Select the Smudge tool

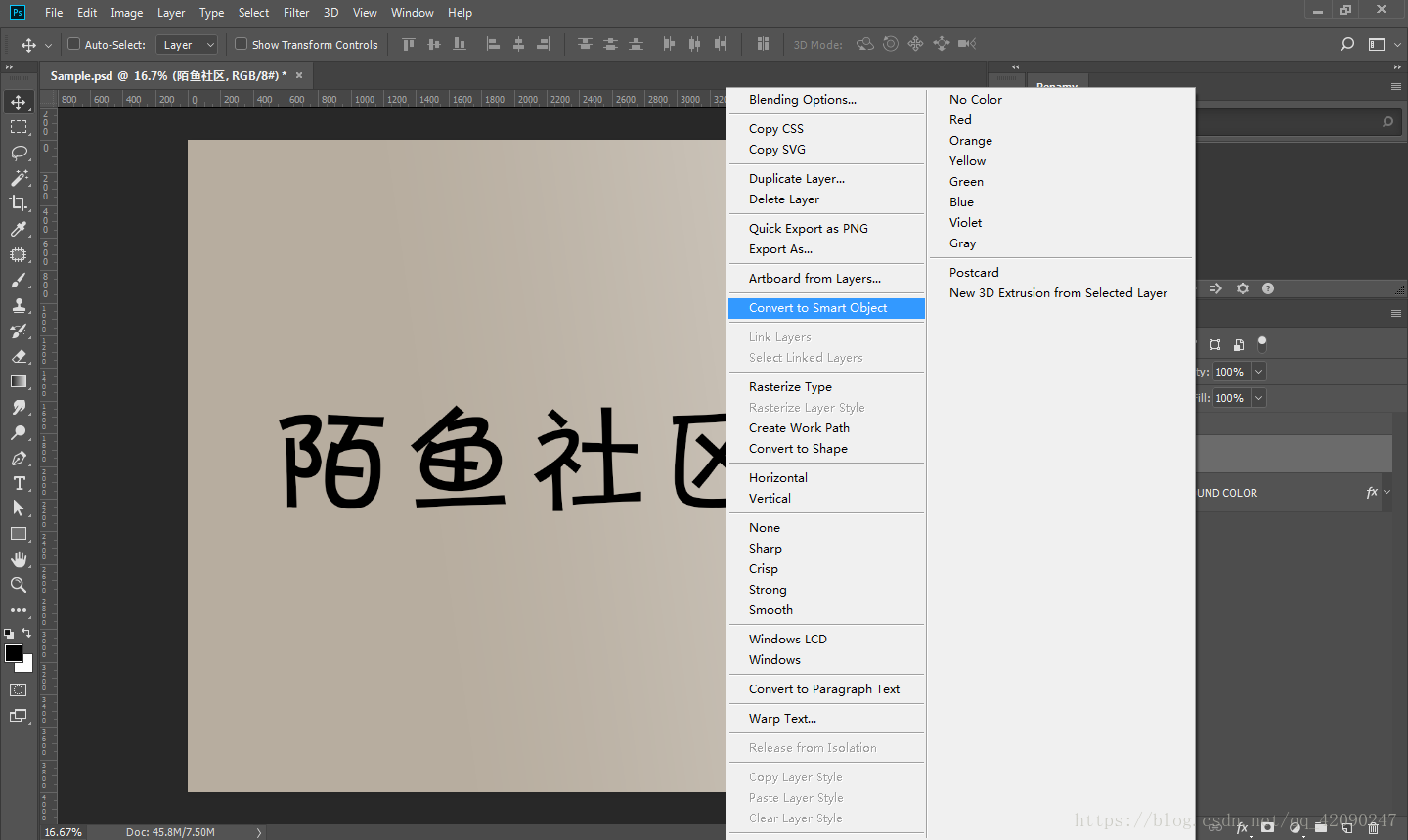pyautogui.click(x=19, y=407)
